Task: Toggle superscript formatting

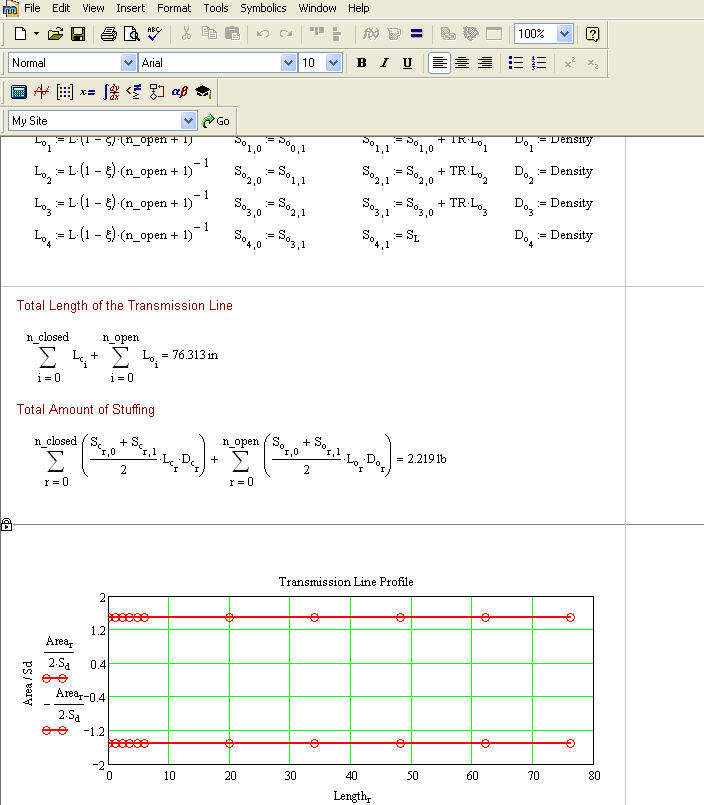Action: tap(569, 63)
